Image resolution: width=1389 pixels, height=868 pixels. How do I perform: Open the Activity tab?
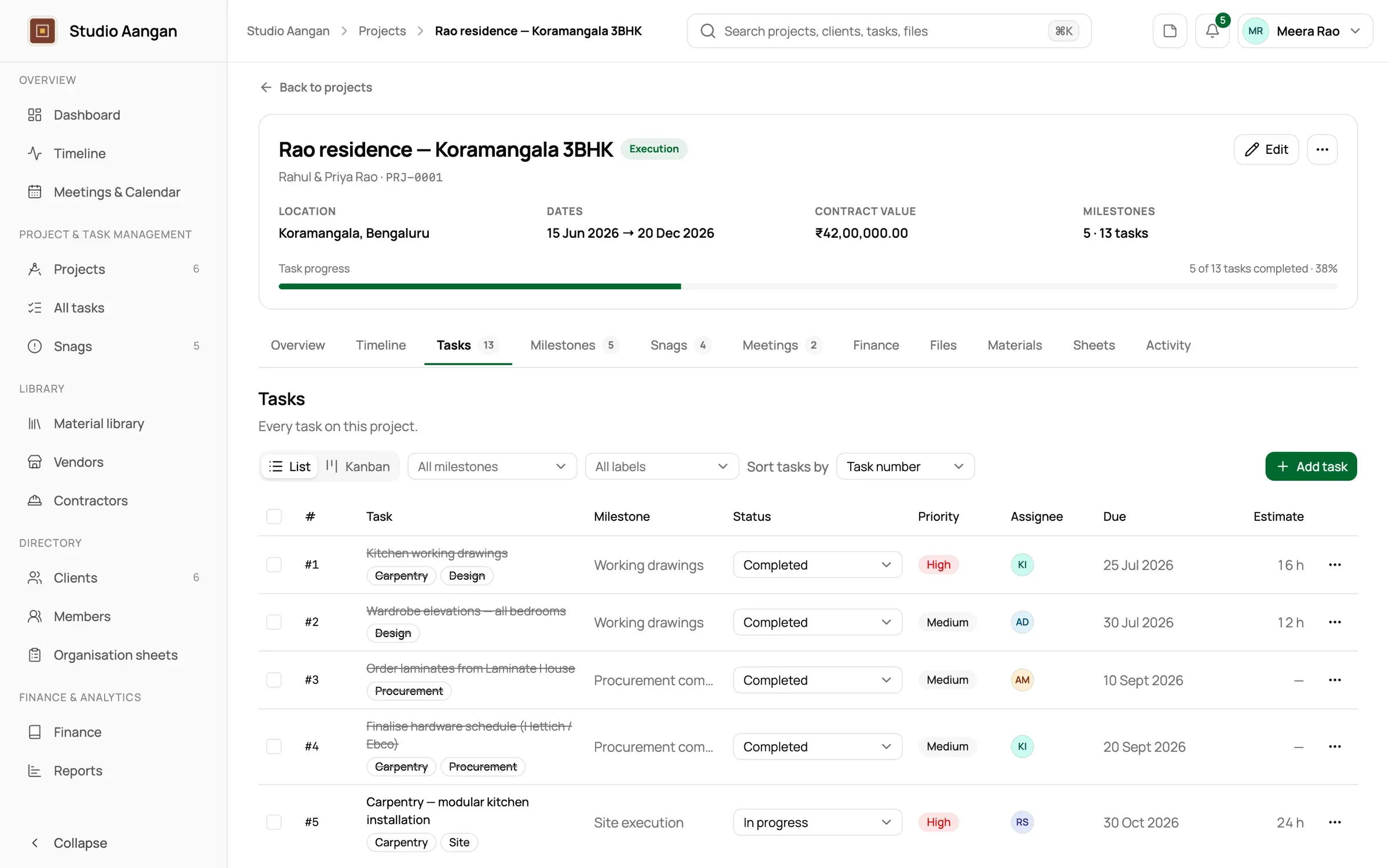[x=1168, y=345]
